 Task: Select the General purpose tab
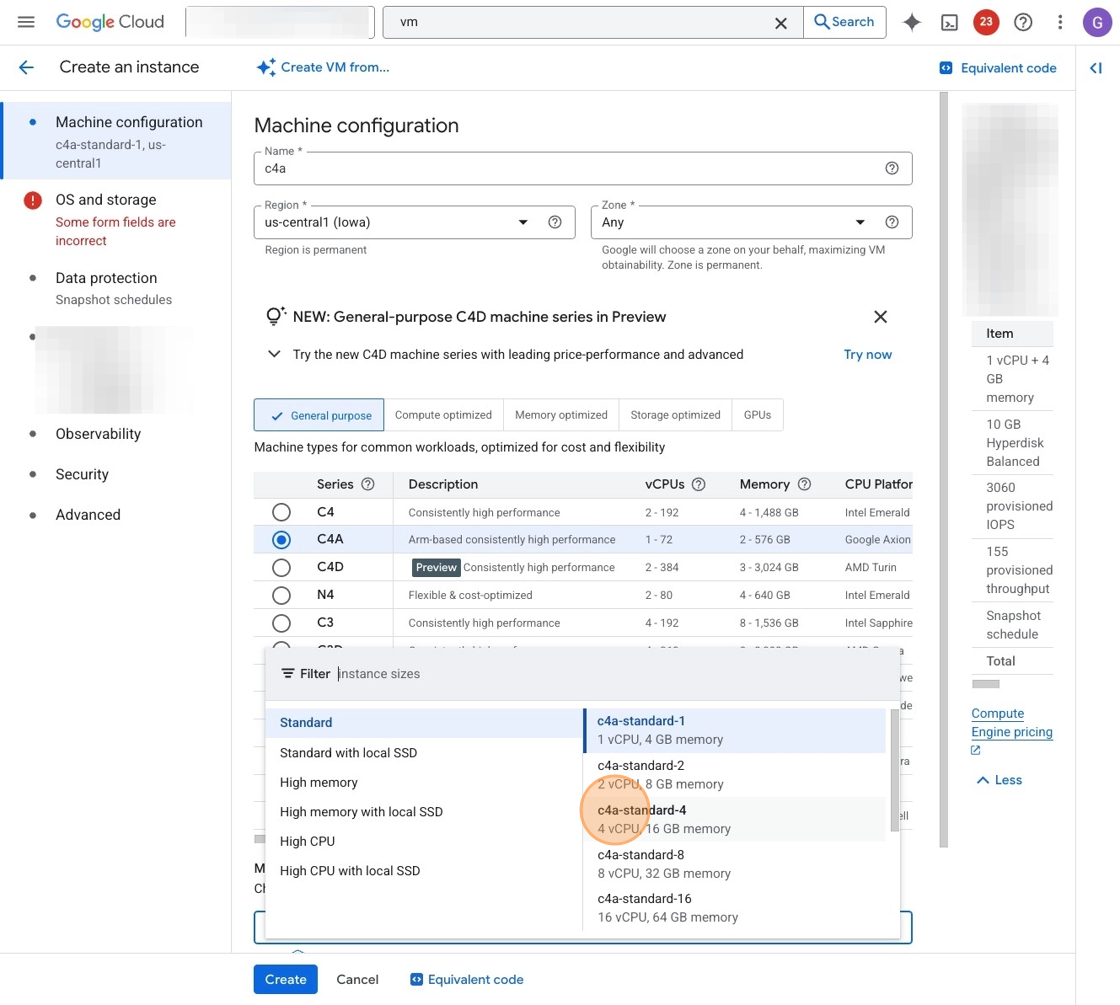tap(319, 415)
